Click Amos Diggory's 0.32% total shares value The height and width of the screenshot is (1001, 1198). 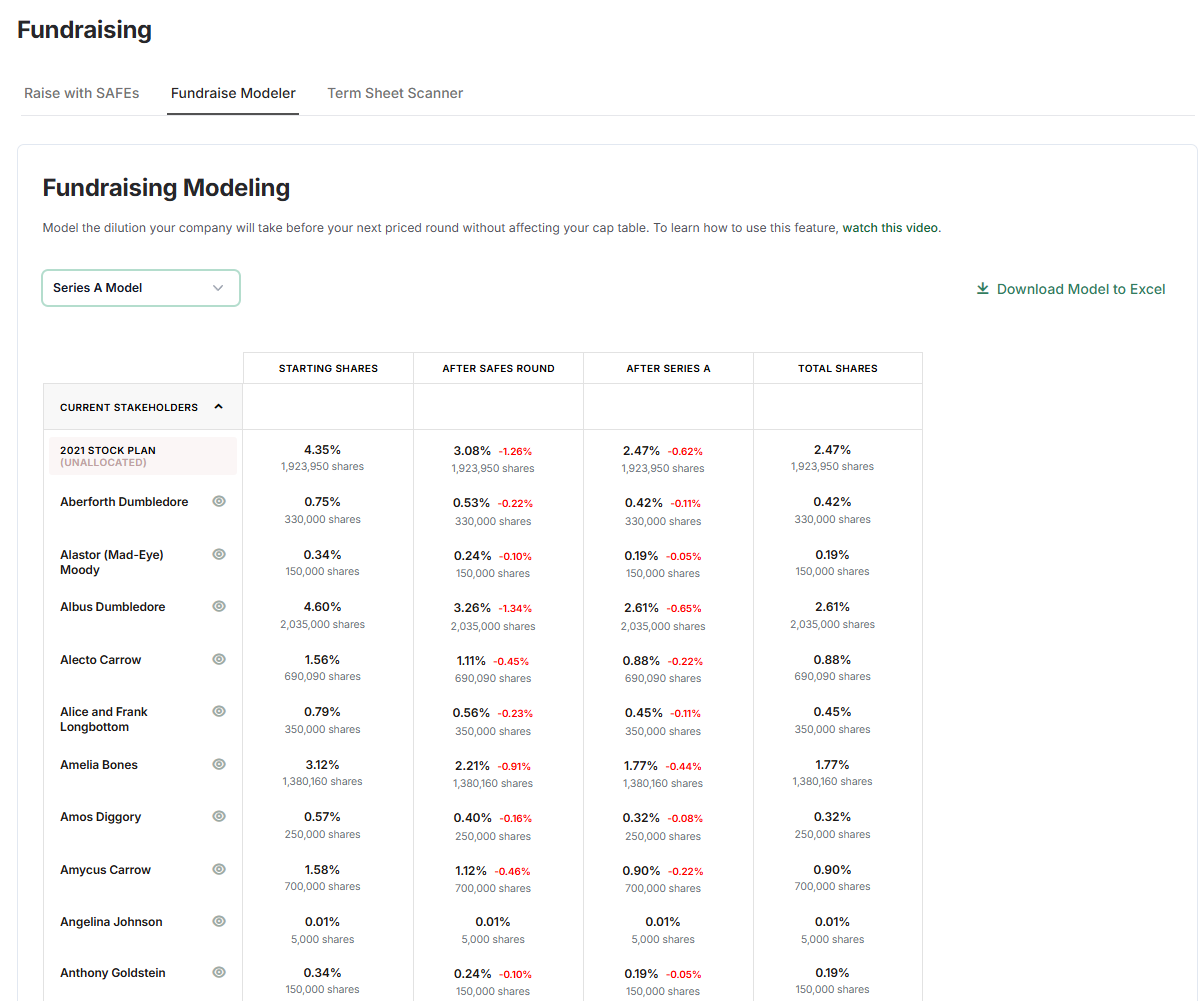point(832,817)
